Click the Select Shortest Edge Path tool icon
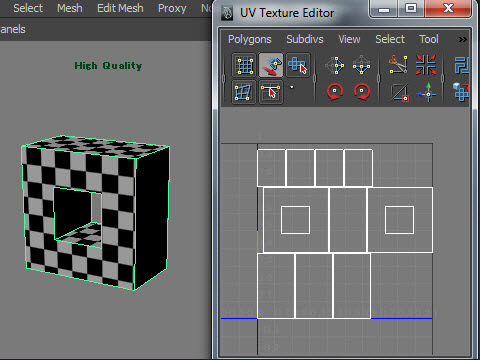480x360 pixels. coord(271,92)
